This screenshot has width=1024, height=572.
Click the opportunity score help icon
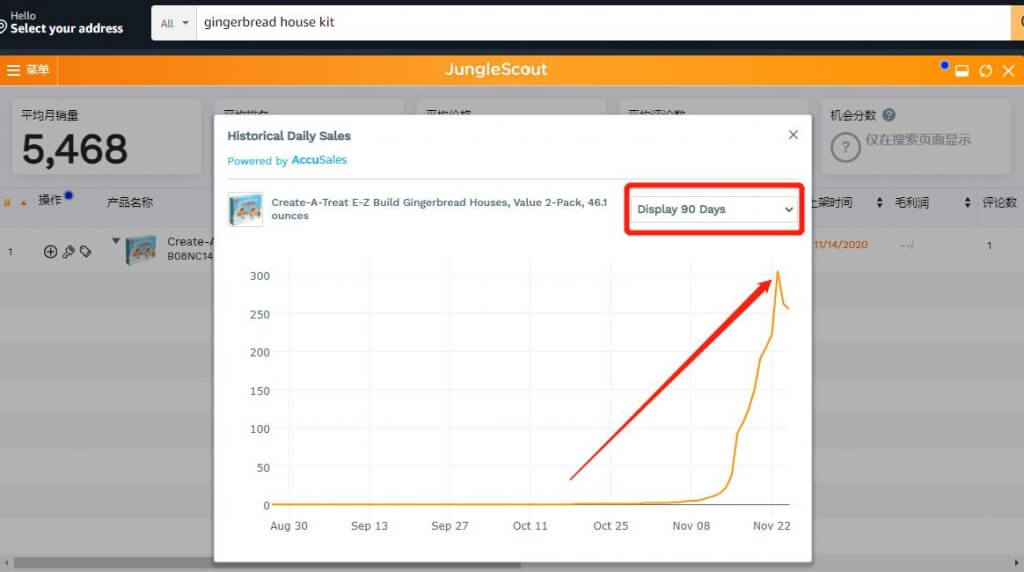coord(889,115)
